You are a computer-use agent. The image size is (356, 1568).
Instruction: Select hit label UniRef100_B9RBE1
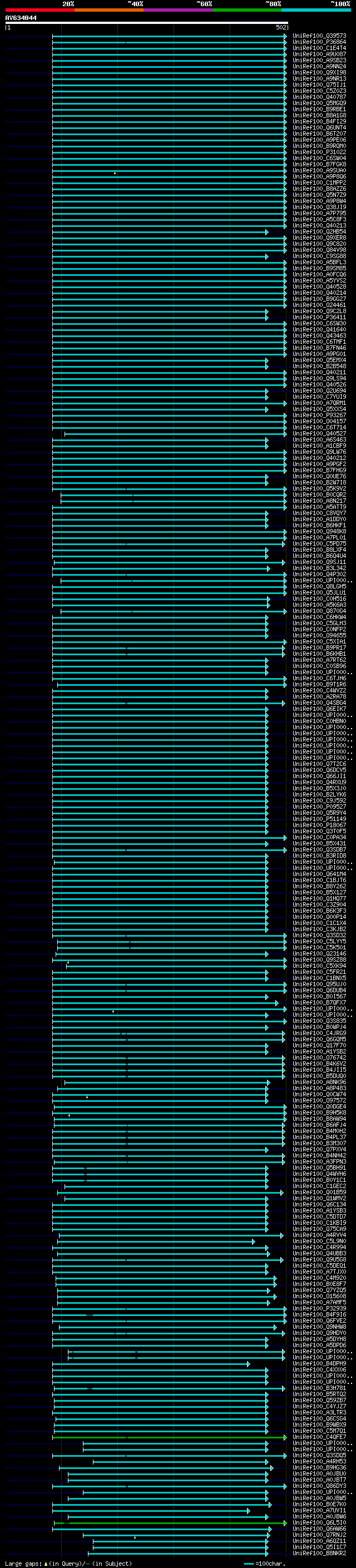[319, 109]
